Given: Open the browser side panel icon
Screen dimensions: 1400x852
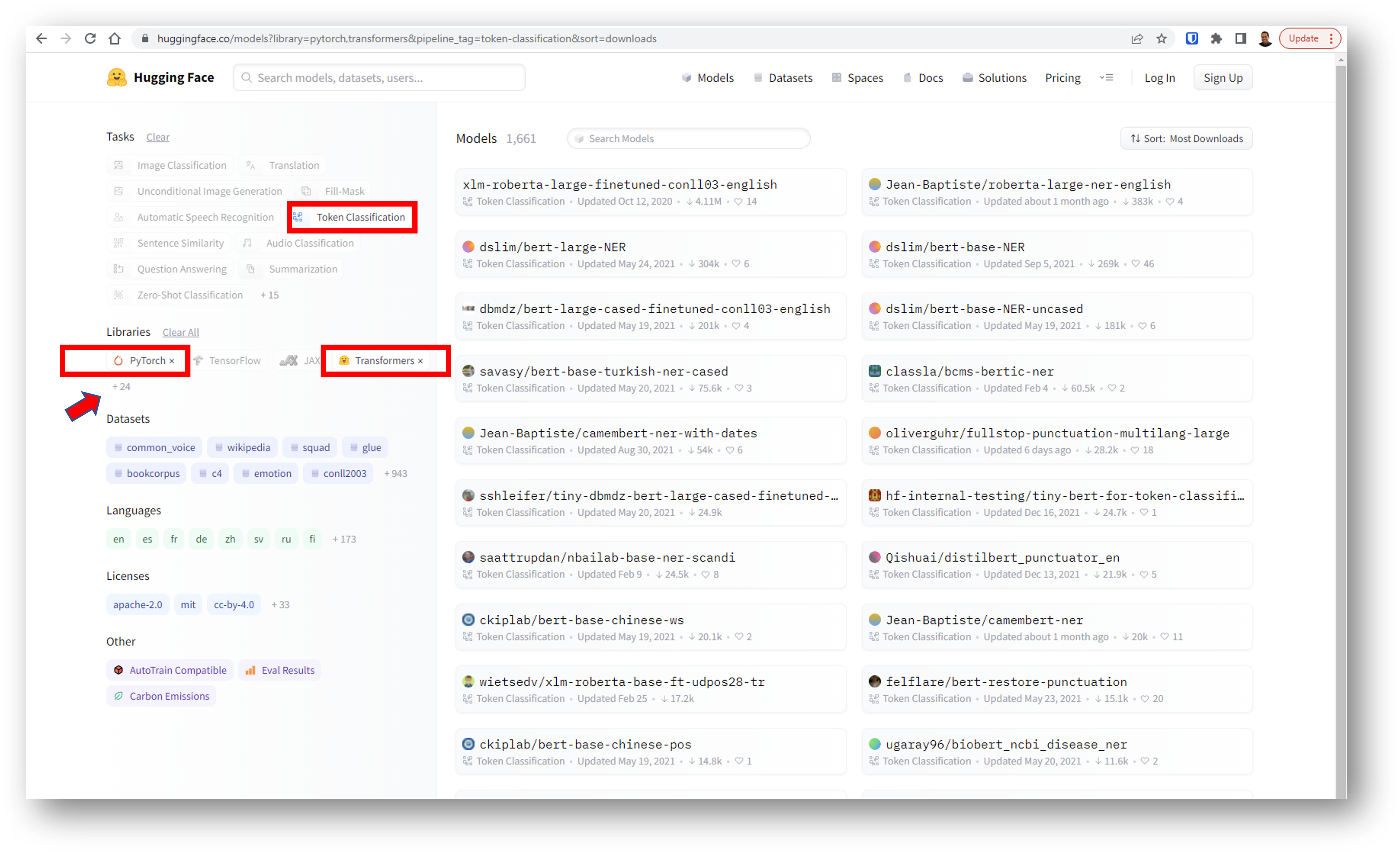Looking at the screenshot, I should pos(1240,39).
